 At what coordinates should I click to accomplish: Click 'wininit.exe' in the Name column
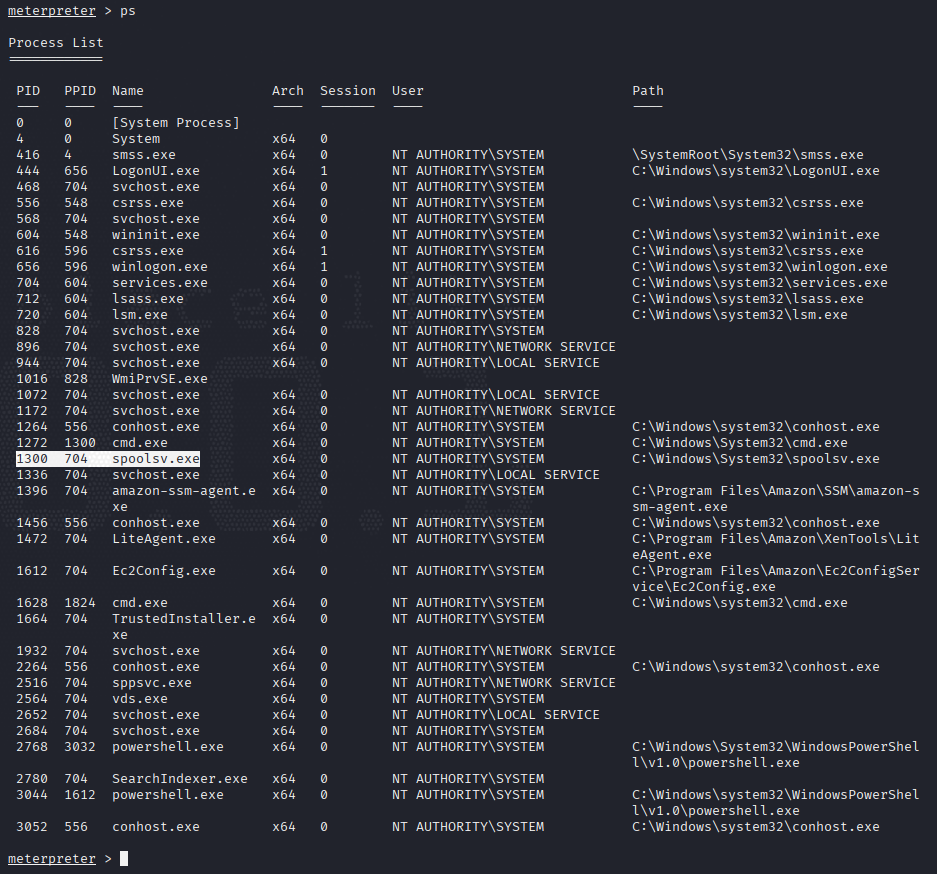[x=156, y=235]
